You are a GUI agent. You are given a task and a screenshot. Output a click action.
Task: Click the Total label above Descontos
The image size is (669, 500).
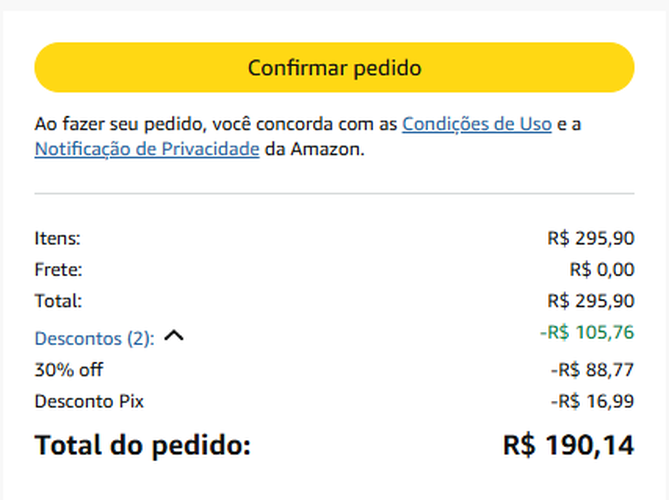pyautogui.click(x=58, y=300)
